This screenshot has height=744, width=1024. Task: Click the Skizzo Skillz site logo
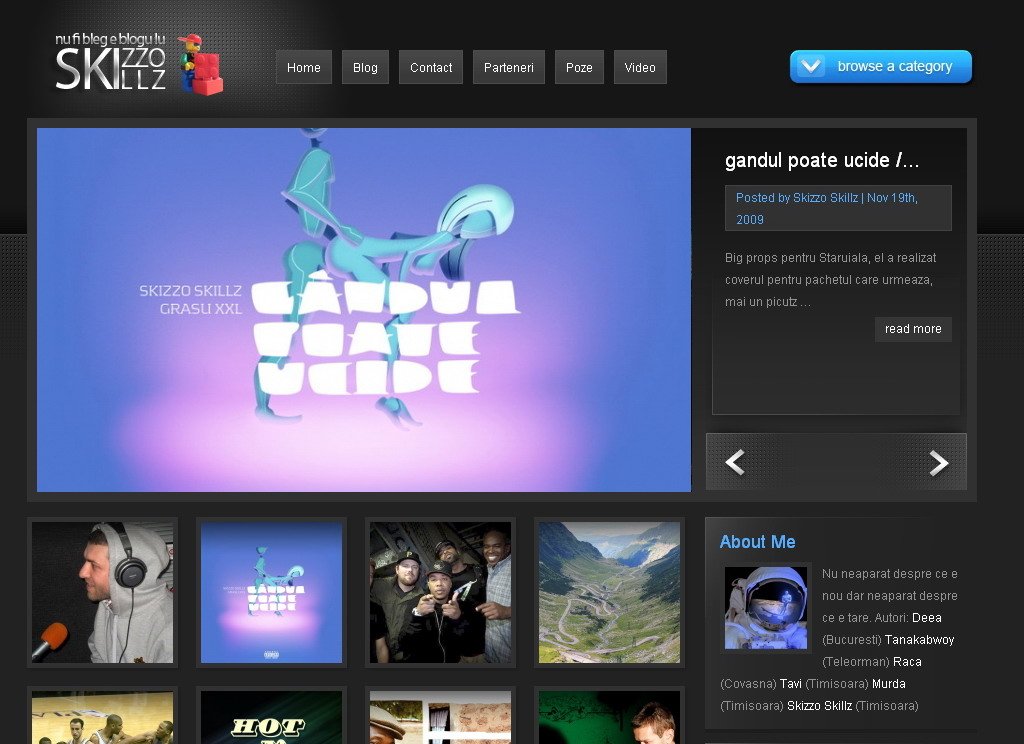pos(110,63)
